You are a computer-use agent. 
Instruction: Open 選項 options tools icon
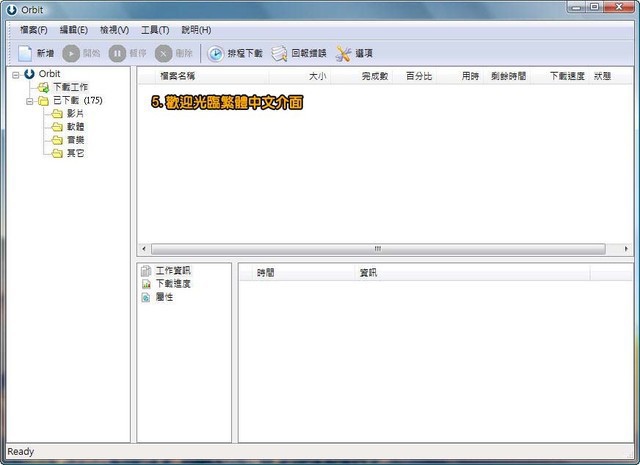pos(343,53)
